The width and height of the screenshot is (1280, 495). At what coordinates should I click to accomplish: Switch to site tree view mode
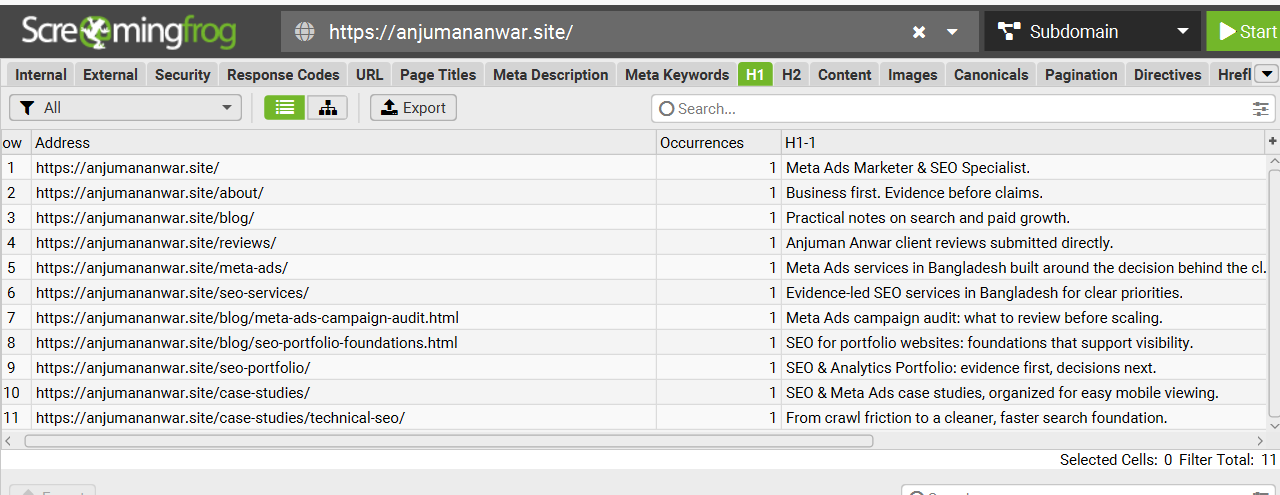click(x=327, y=107)
